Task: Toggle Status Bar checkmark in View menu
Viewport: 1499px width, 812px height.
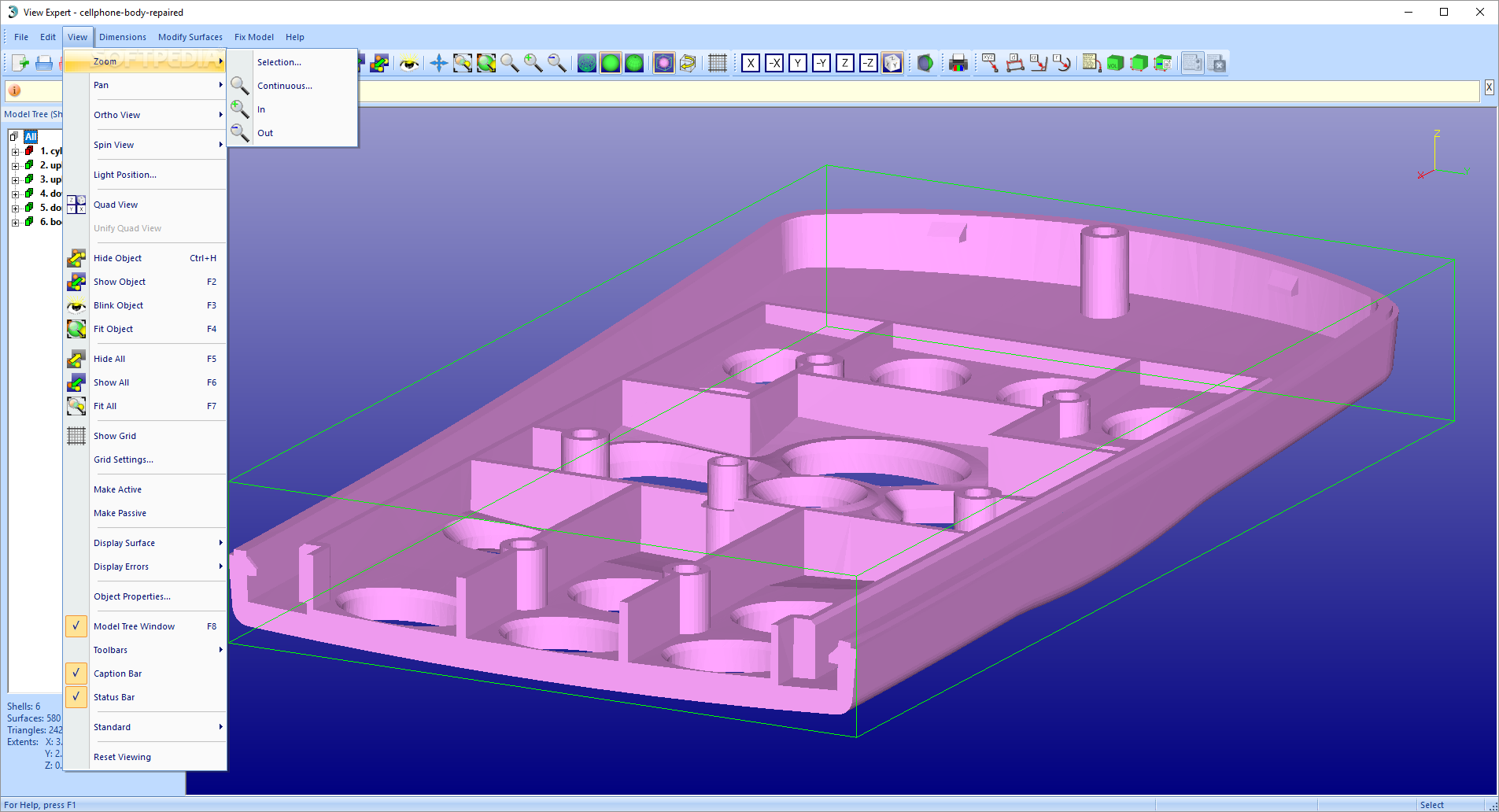Action: 76,697
